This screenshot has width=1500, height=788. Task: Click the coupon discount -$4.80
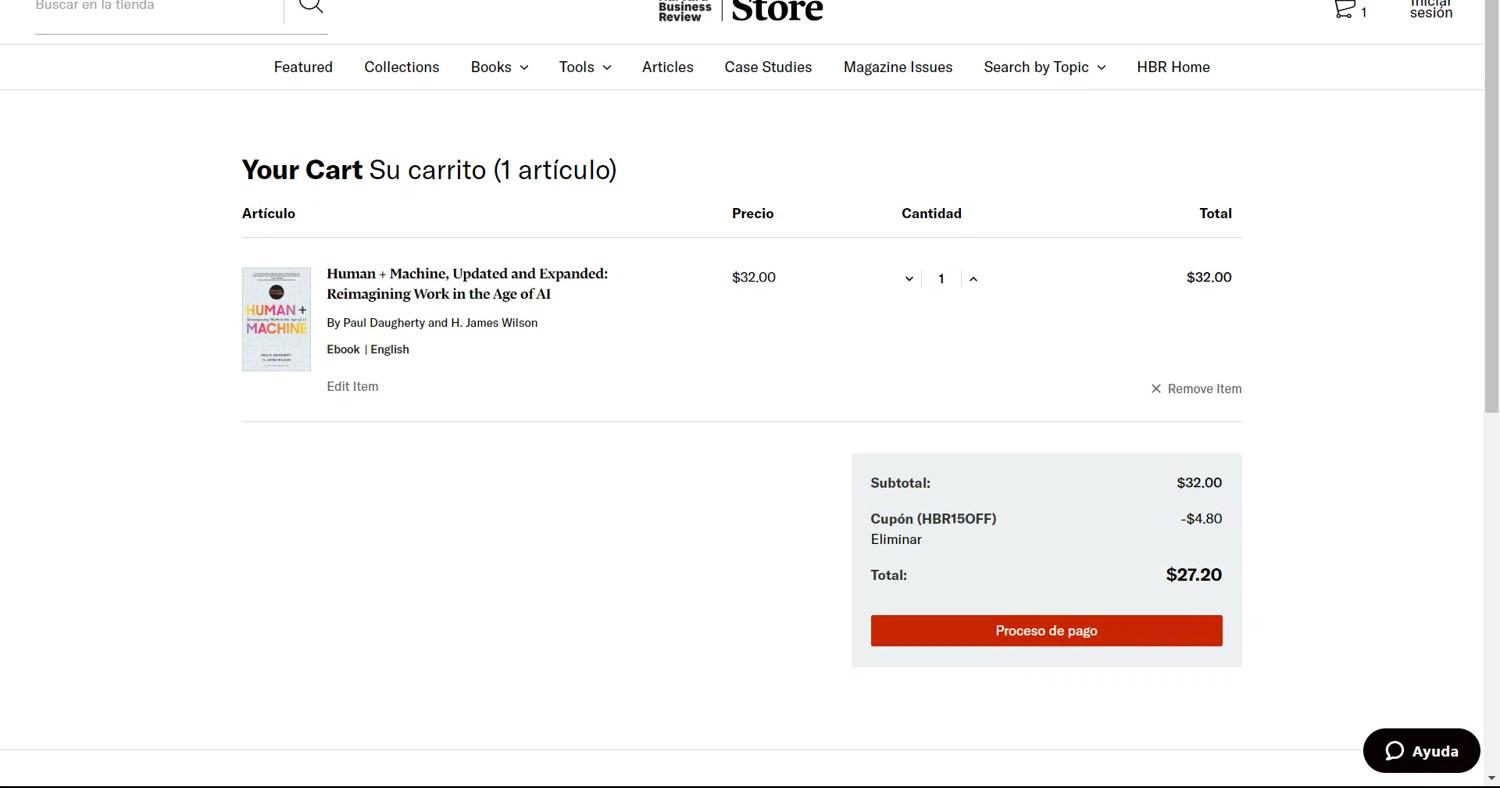1201,519
